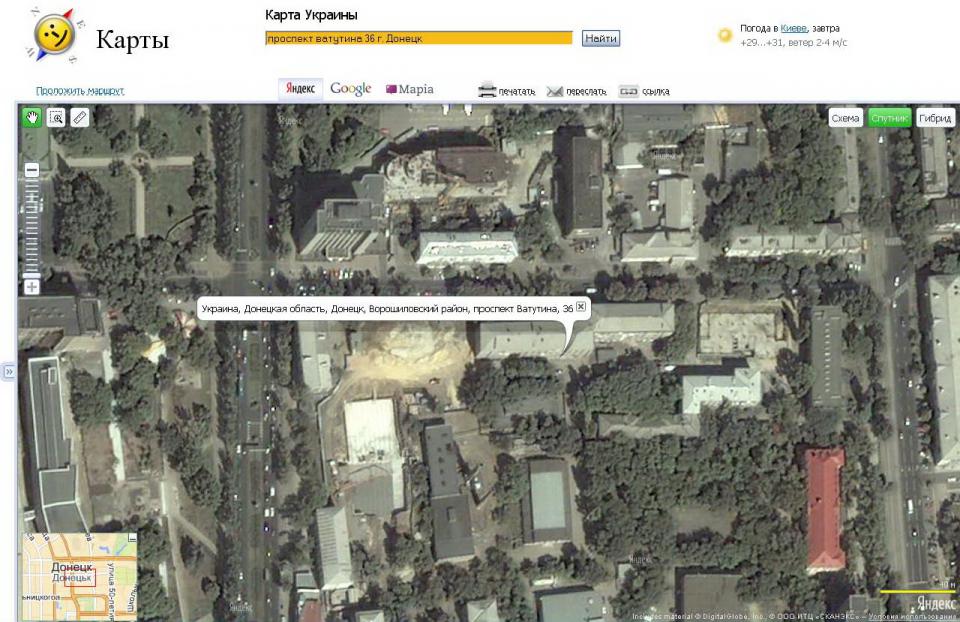
Task: Click the smiley compass logo
Action: pos(53,36)
